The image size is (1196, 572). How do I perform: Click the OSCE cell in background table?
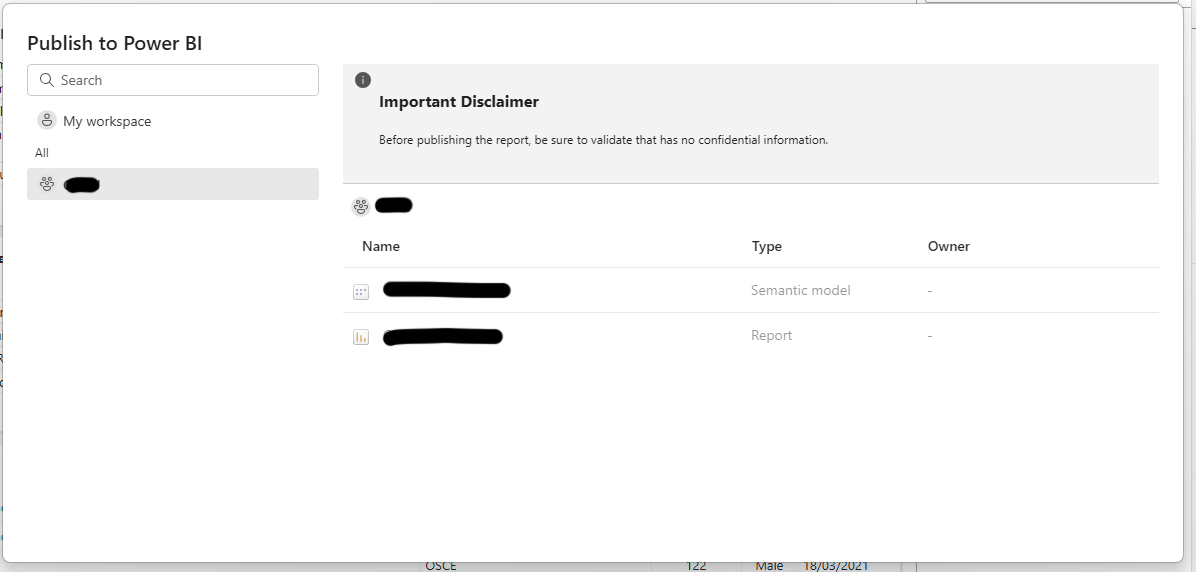(x=441, y=566)
